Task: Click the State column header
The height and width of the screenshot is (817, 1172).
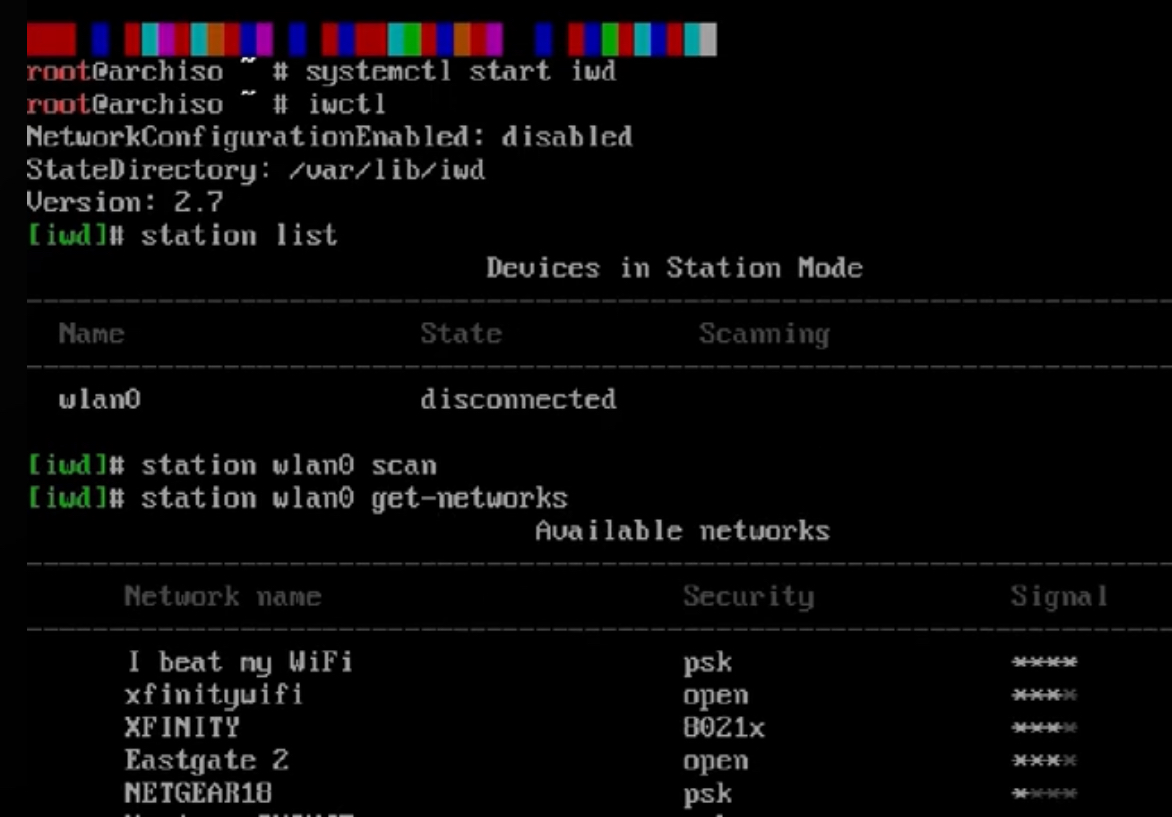Action: [x=460, y=333]
